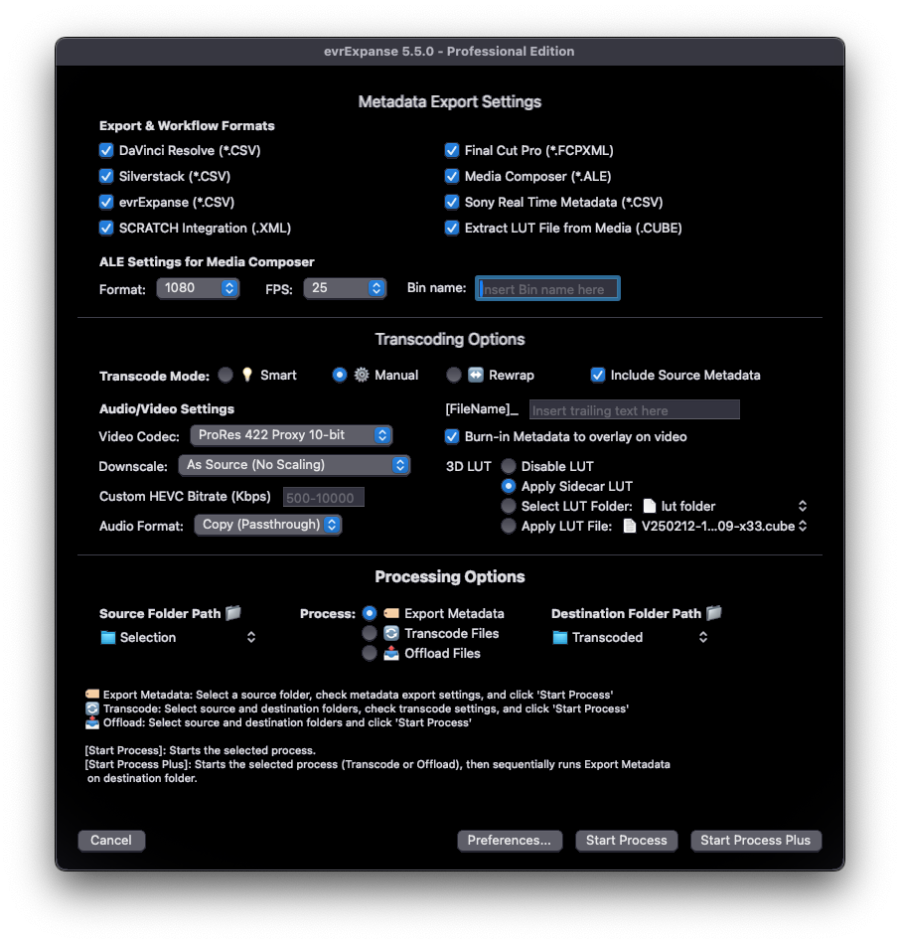Click the Destination Folder Path folder icon

(x=714, y=613)
